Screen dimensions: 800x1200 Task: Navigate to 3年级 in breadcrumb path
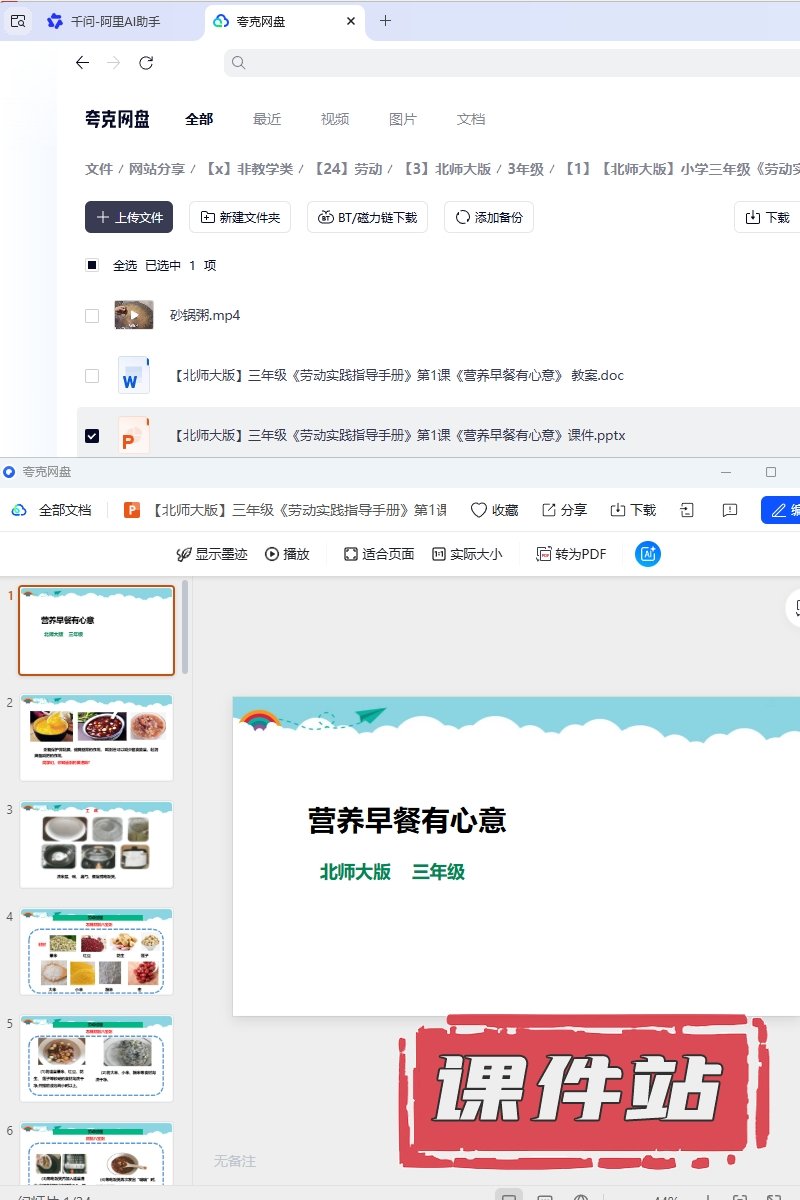pos(525,169)
